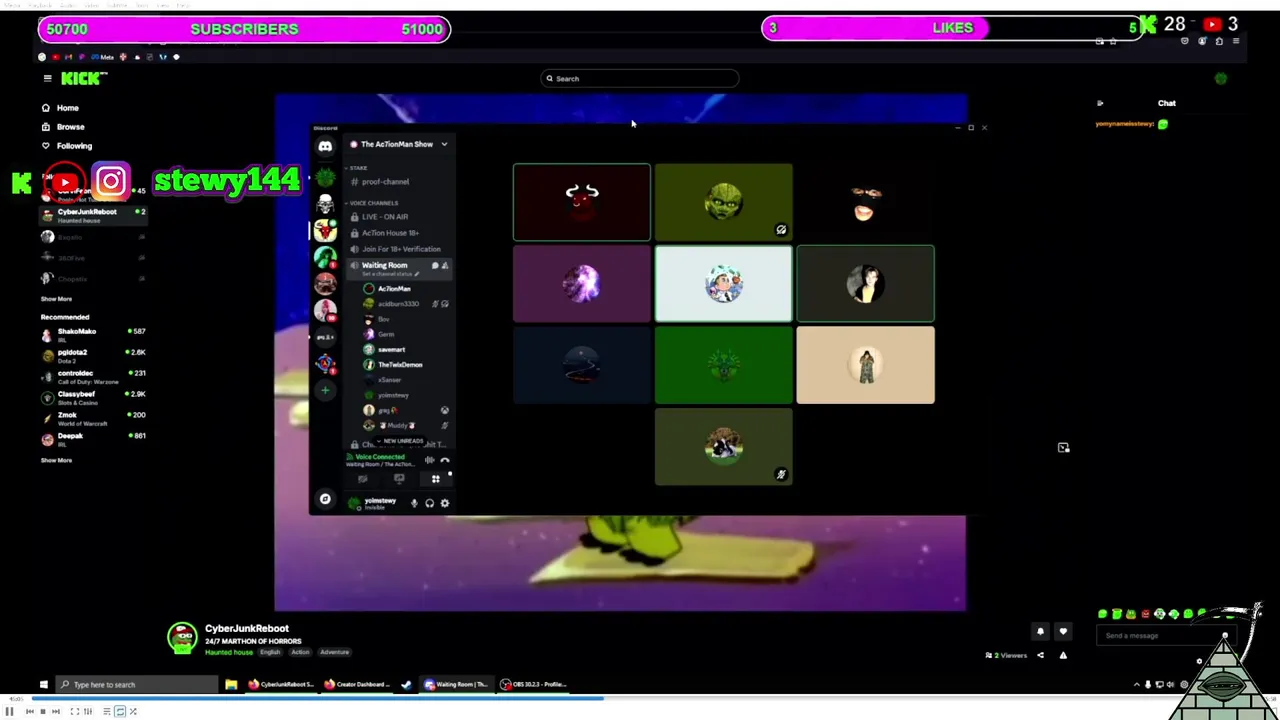This screenshot has height=720, width=1280.
Task: Open Discover servers compass icon
Action: point(325,499)
